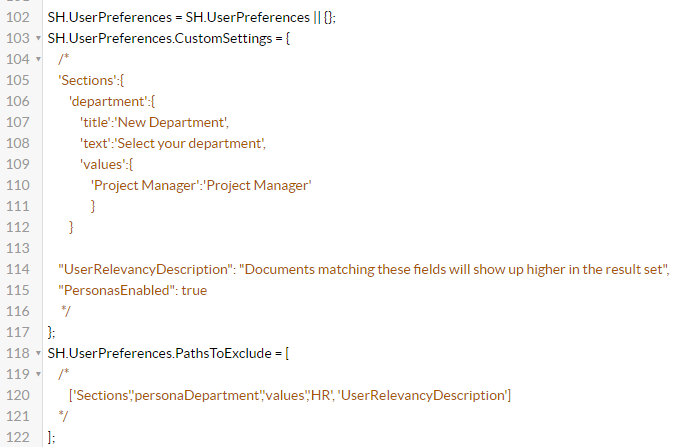This screenshot has width=683, height=447.
Task: Collapse the fold arrow at line 103
Action: [x=37, y=38]
